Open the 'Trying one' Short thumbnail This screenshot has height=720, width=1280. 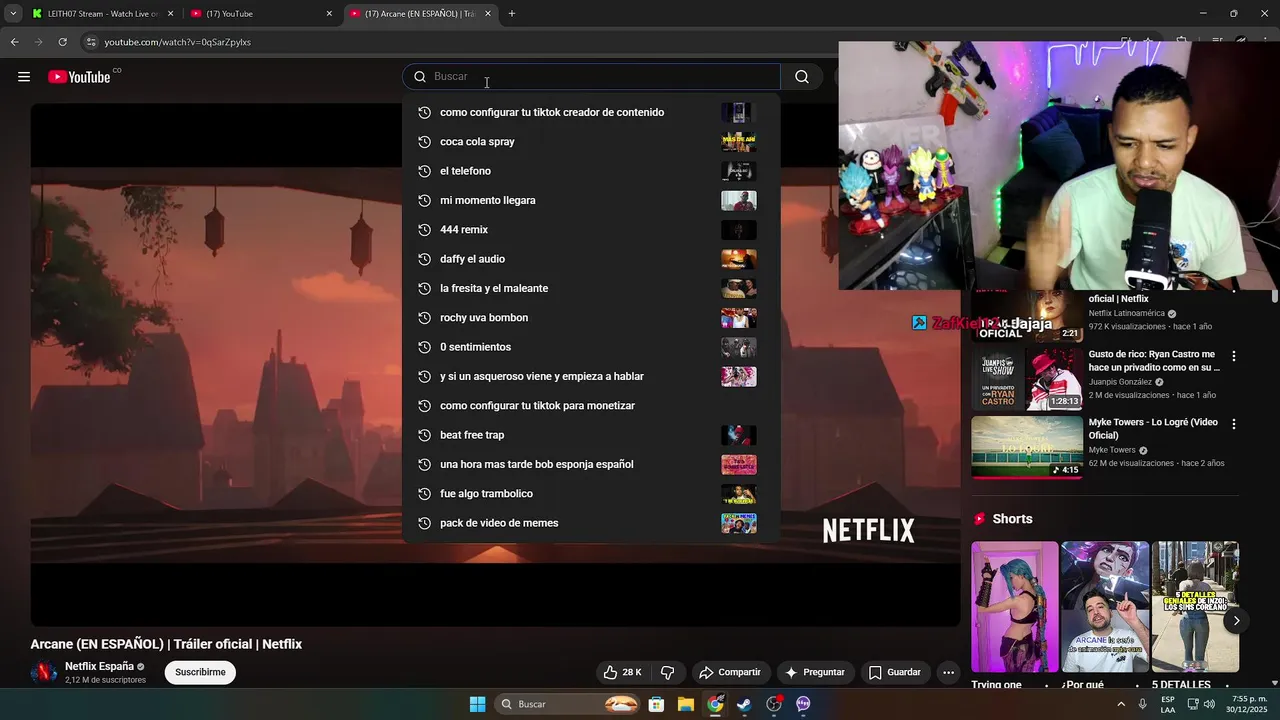tap(1014, 607)
